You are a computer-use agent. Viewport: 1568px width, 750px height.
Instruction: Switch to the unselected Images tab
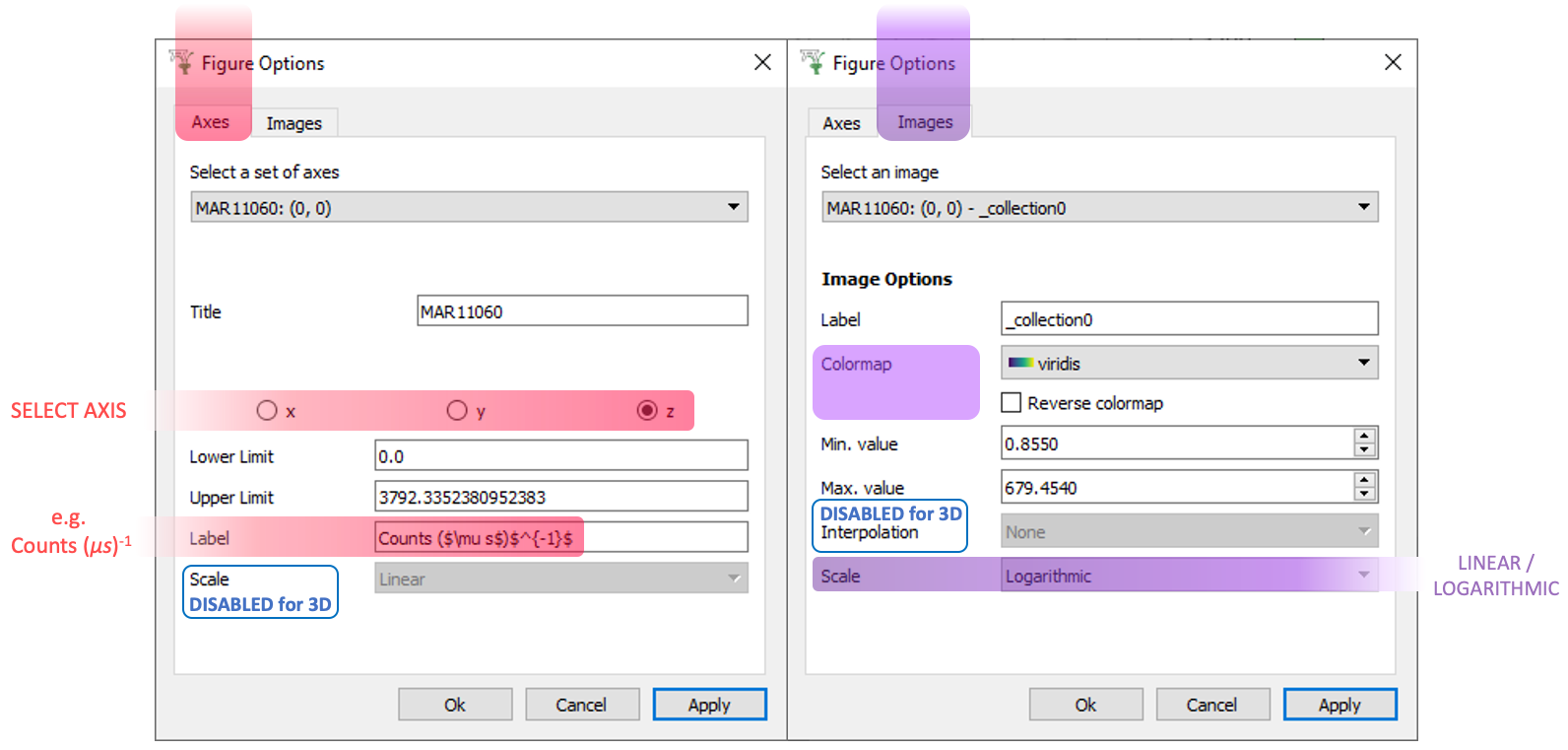click(x=294, y=123)
